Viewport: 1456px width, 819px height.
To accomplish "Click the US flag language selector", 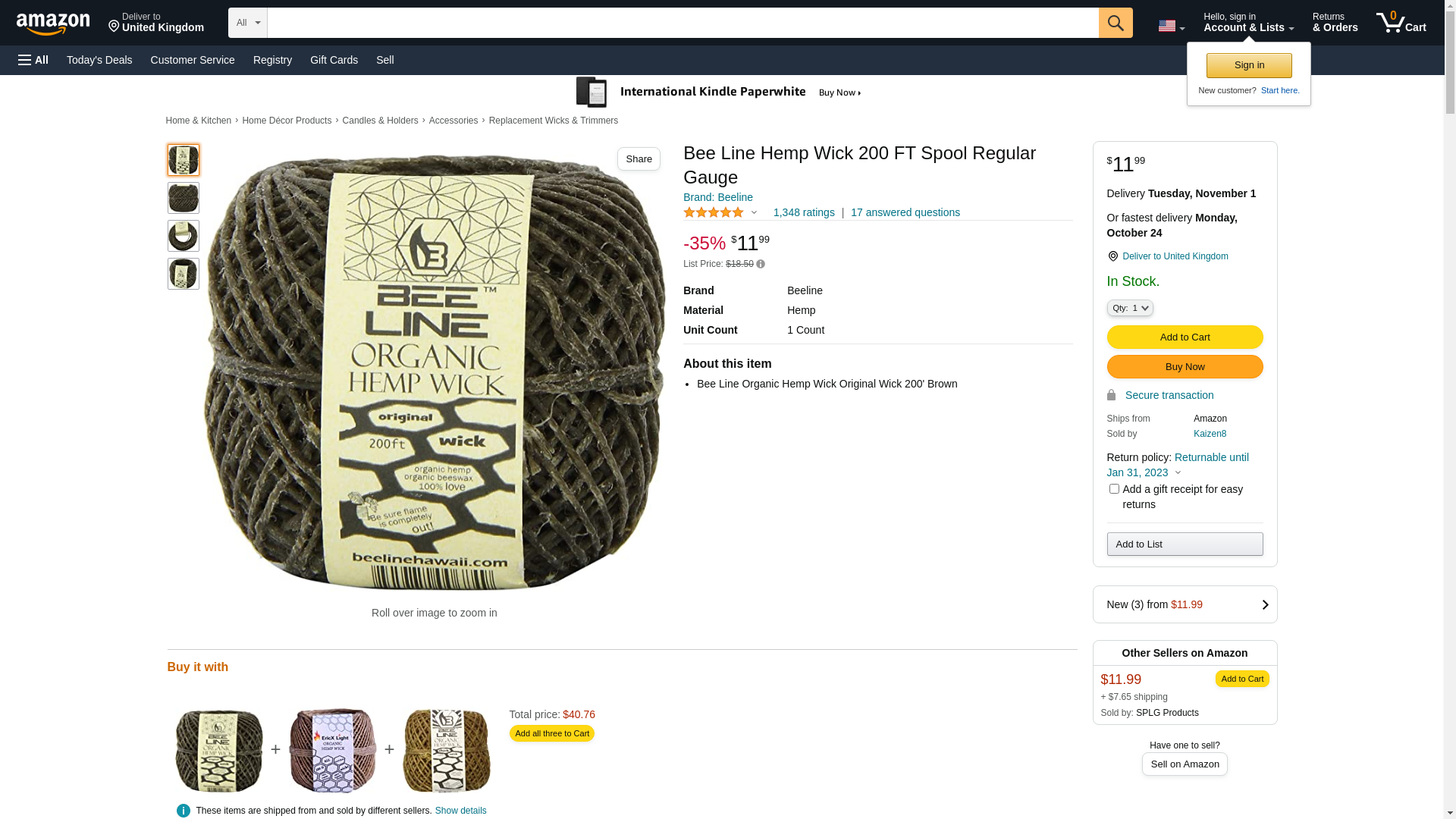I will pyautogui.click(x=1170, y=26).
